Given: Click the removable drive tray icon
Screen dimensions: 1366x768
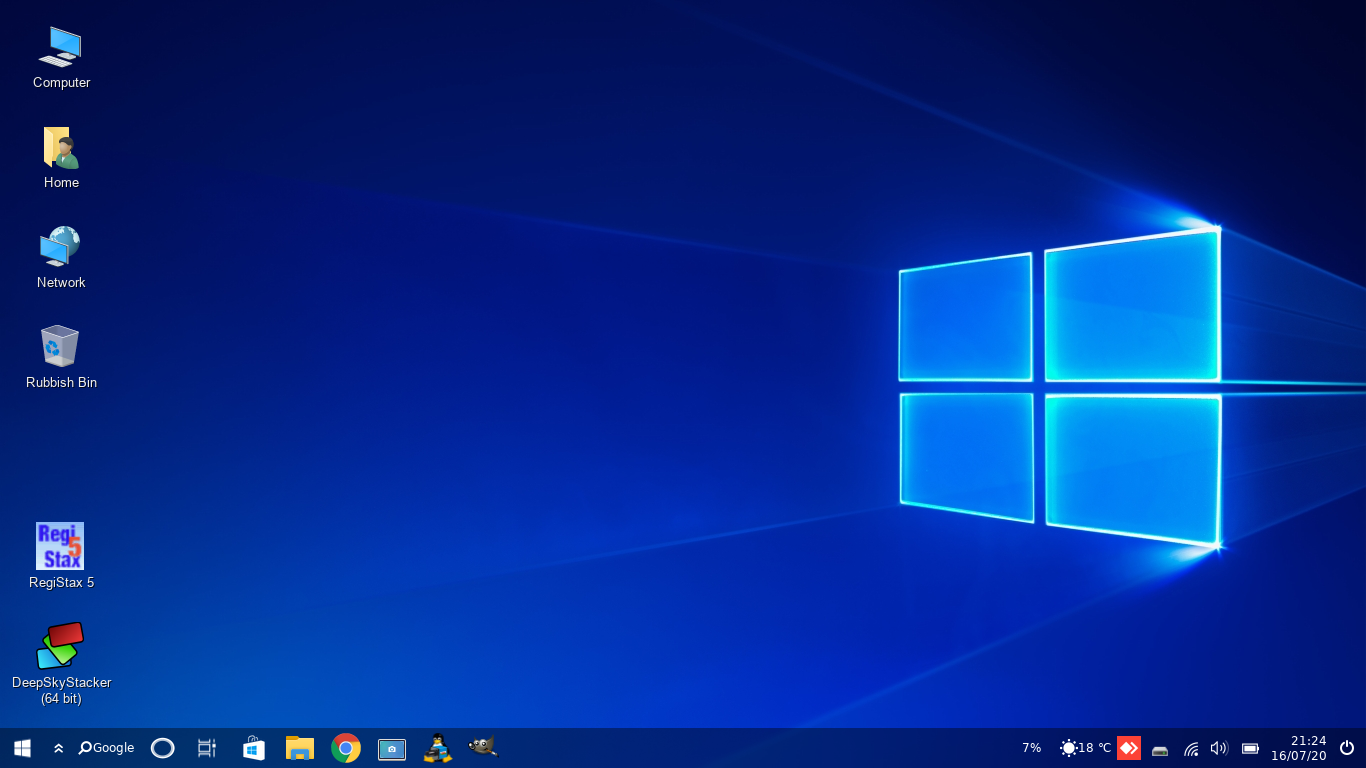Looking at the screenshot, I should coord(1160,749).
